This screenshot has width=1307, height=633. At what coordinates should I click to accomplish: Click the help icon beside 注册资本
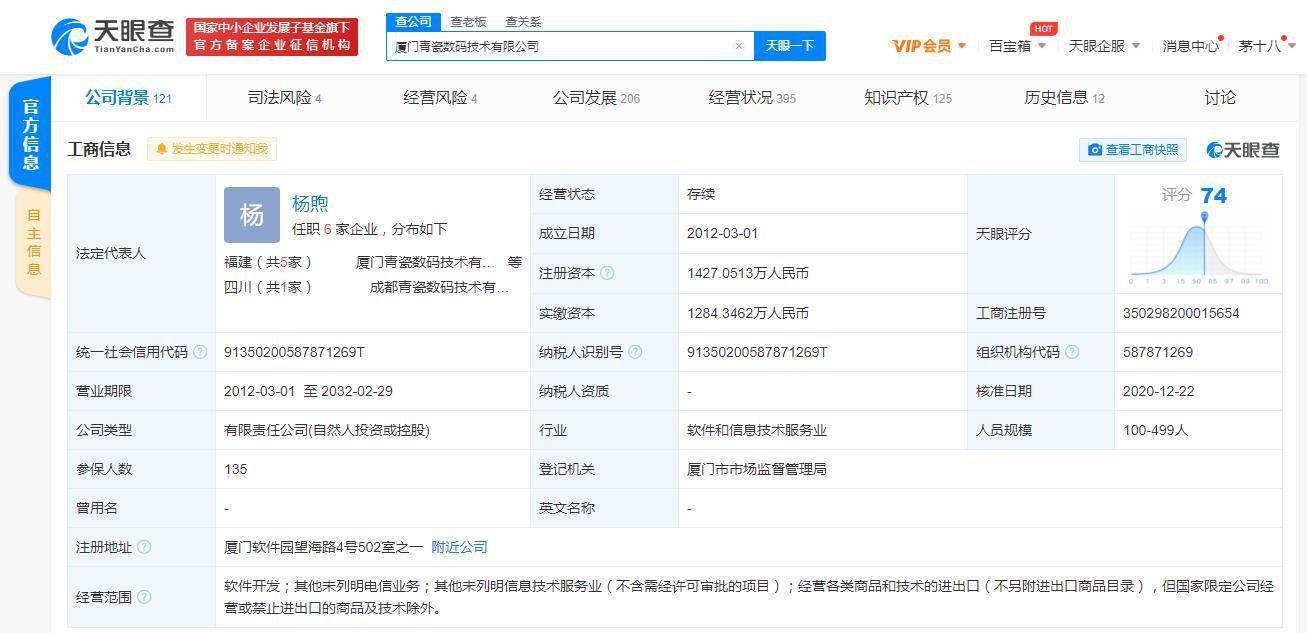607,273
